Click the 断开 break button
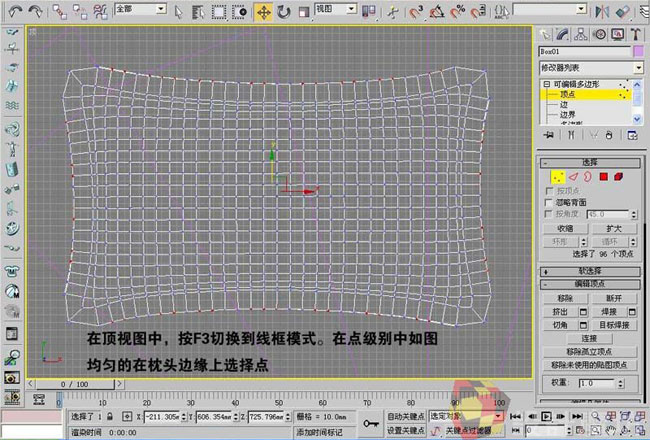The height and width of the screenshot is (440, 650). 614,298
